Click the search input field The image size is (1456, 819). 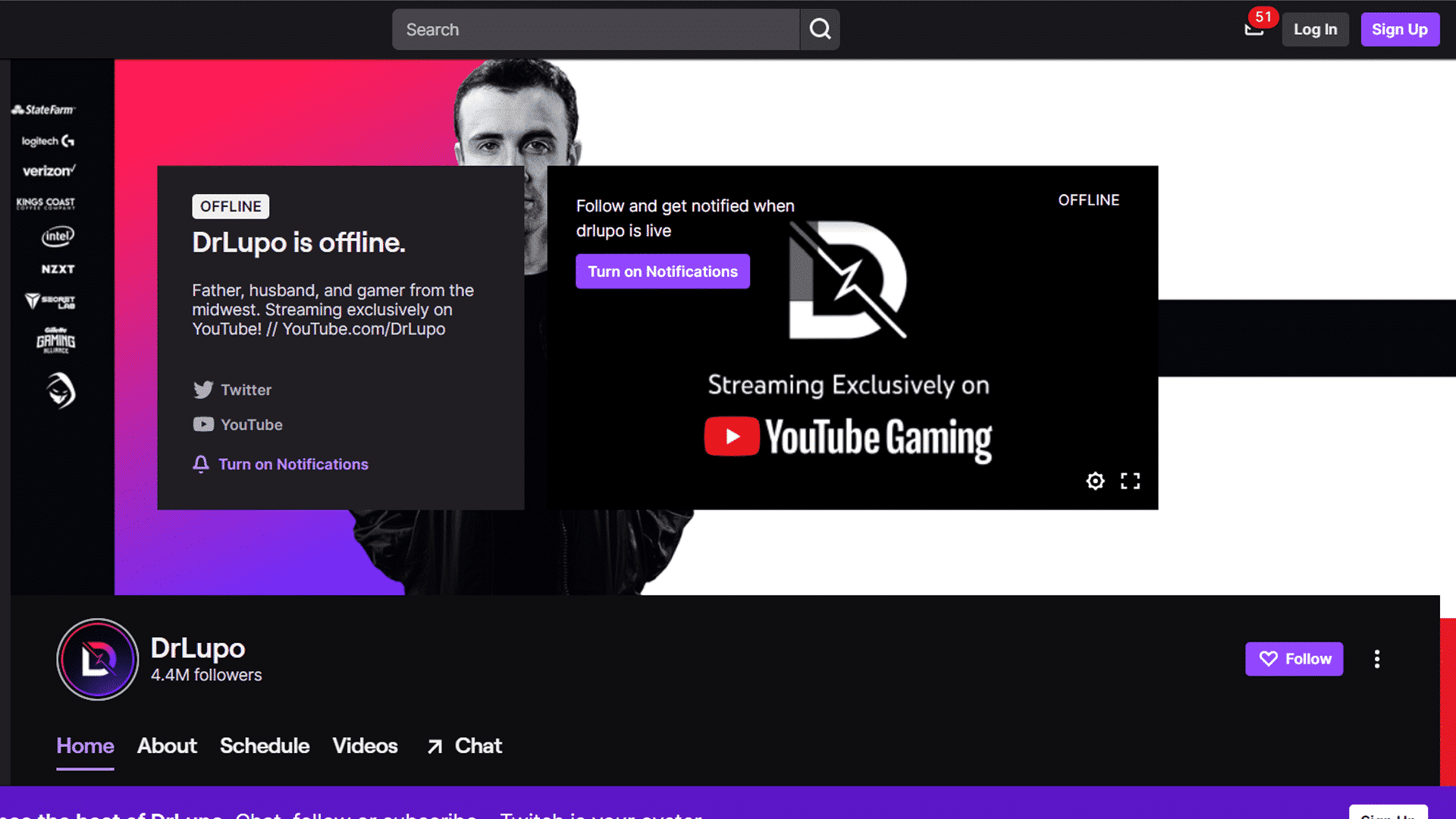(596, 30)
